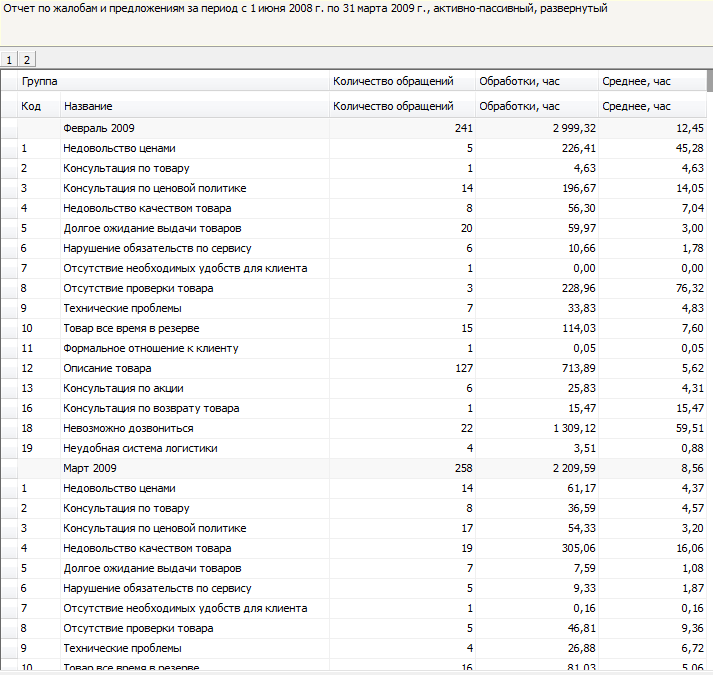Click processing value 46,81
The height and width of the screenshot is (675, 713).
pos(582,628)
